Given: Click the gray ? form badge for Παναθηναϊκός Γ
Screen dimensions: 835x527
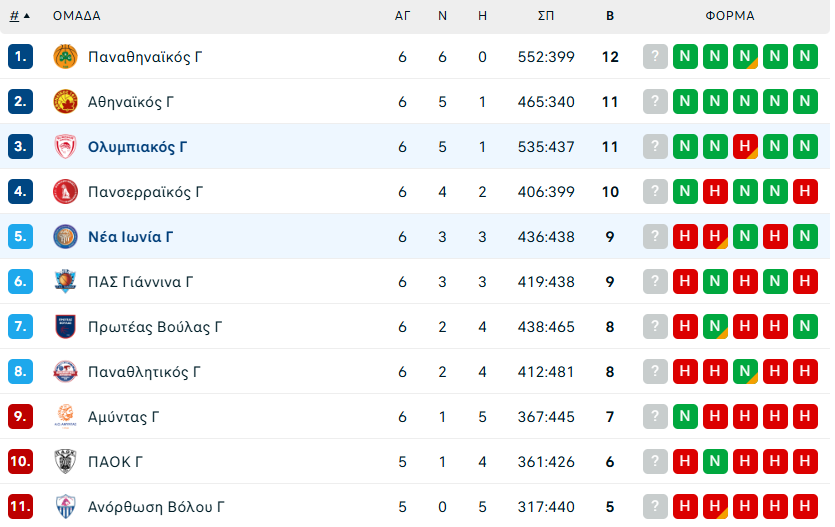Looking at the screenshot, I should 655,57.
